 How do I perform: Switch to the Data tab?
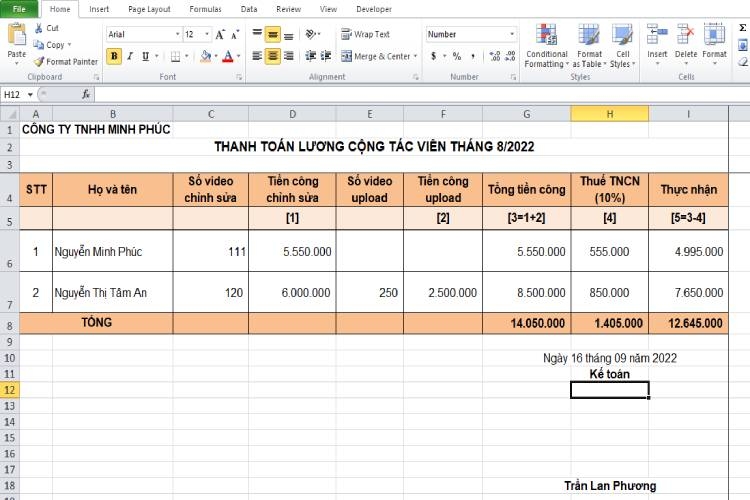249,9
